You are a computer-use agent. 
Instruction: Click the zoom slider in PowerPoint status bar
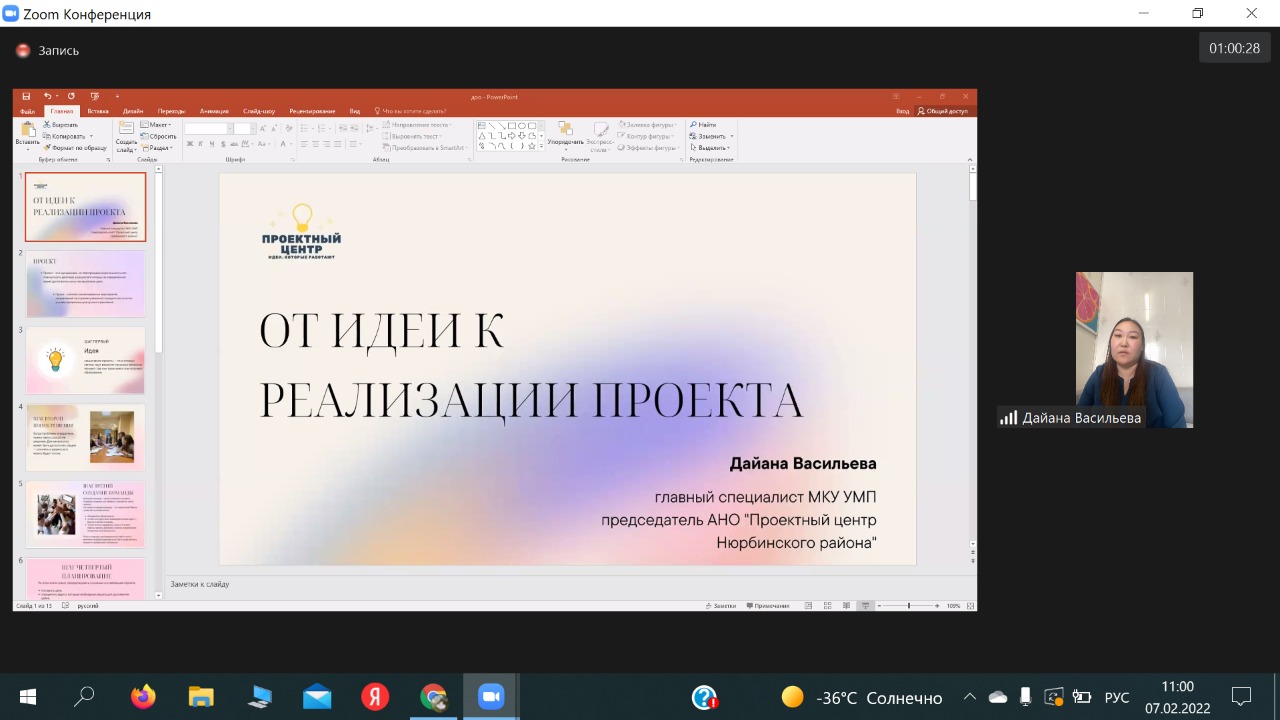(x=909, y=606)
